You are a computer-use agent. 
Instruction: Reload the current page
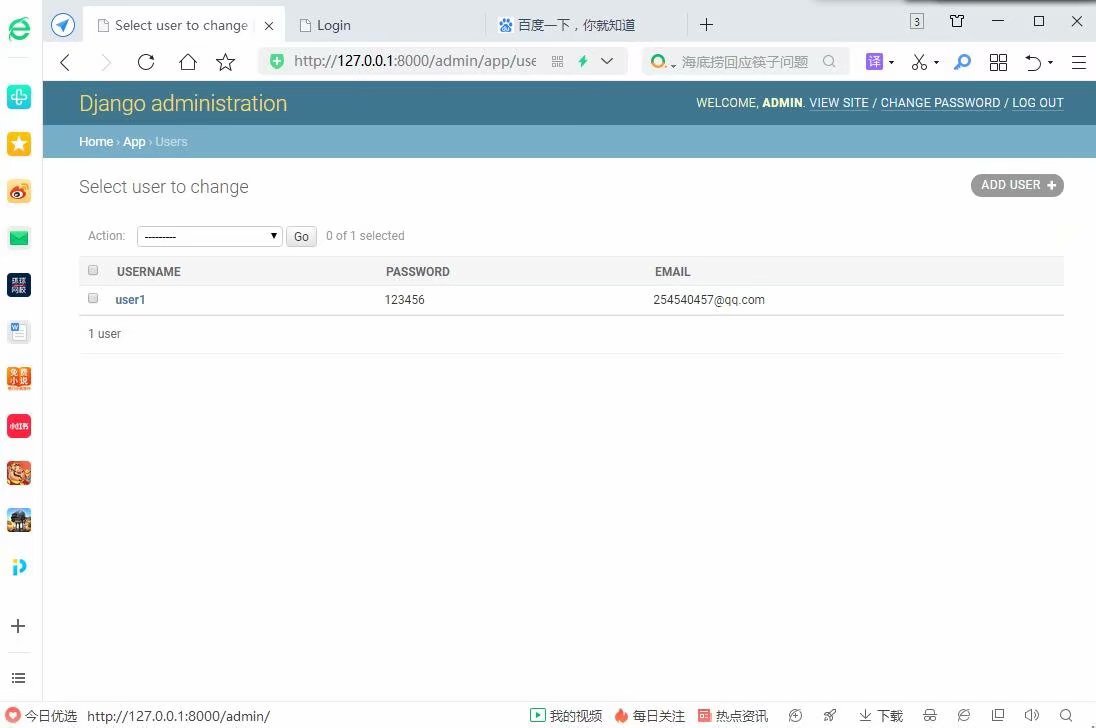click(x=145, y=62)
